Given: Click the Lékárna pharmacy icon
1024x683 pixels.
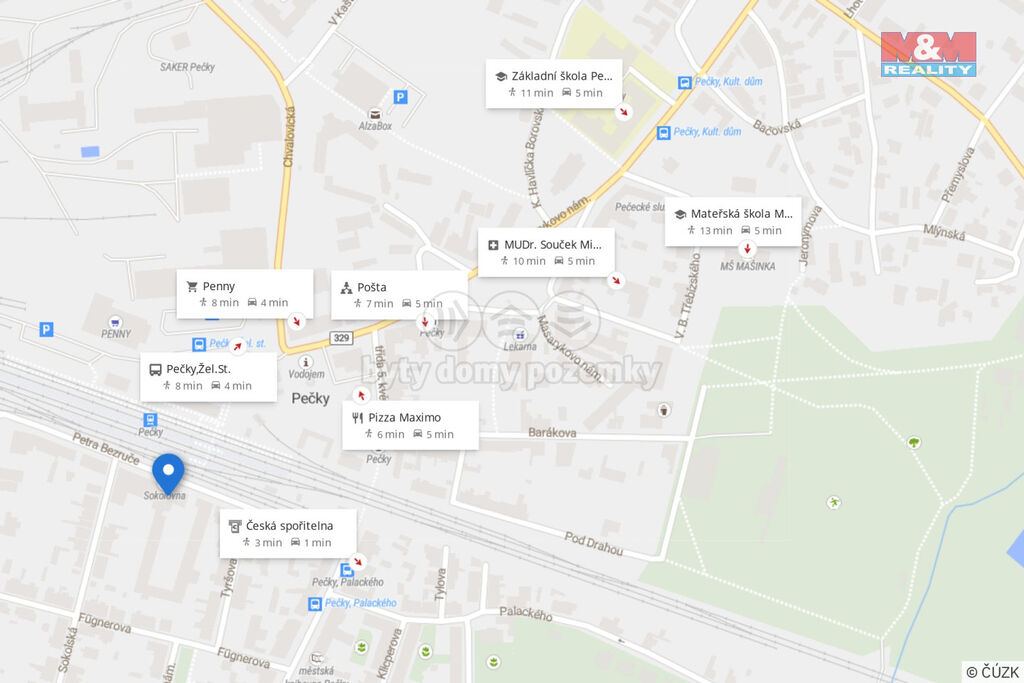Looking at the screenshot, I should point(519,335).
